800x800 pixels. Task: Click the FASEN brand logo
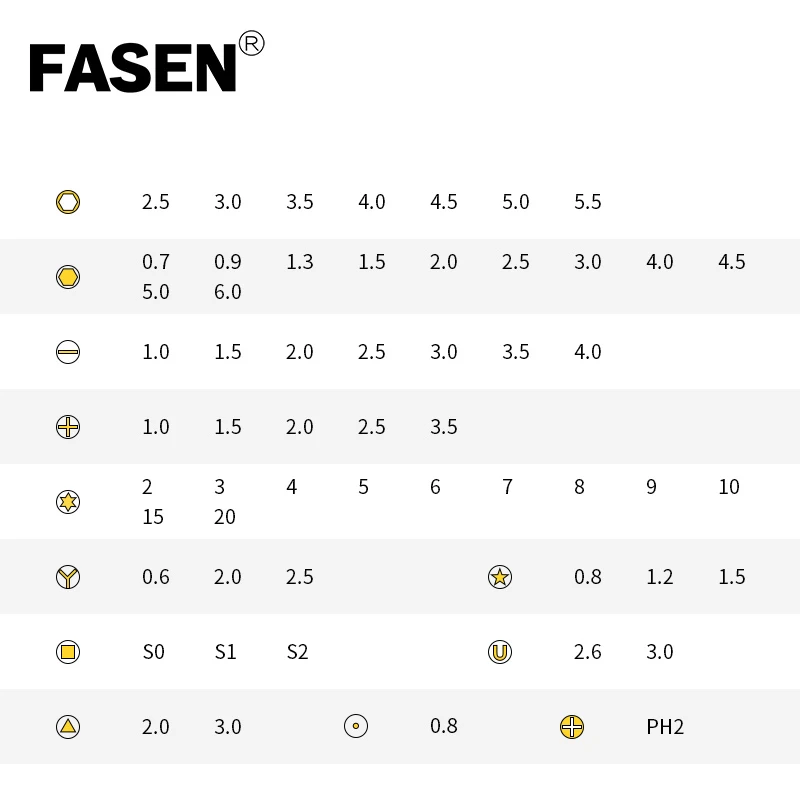(147, 62)
